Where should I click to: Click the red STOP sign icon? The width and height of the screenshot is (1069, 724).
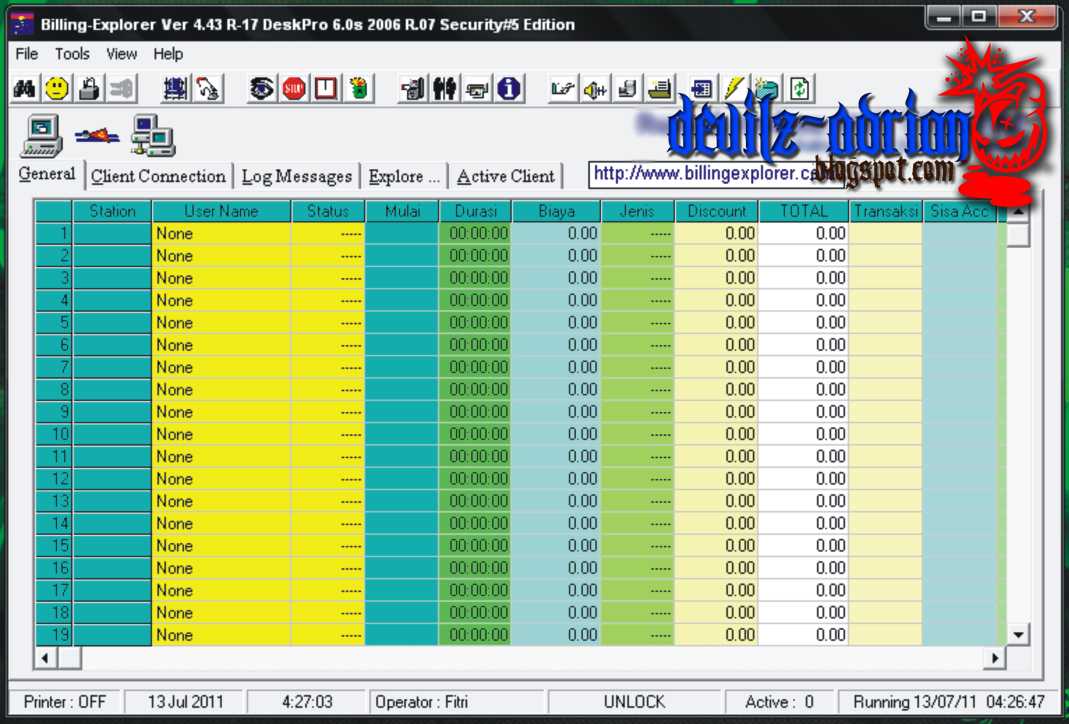[294, 89]
